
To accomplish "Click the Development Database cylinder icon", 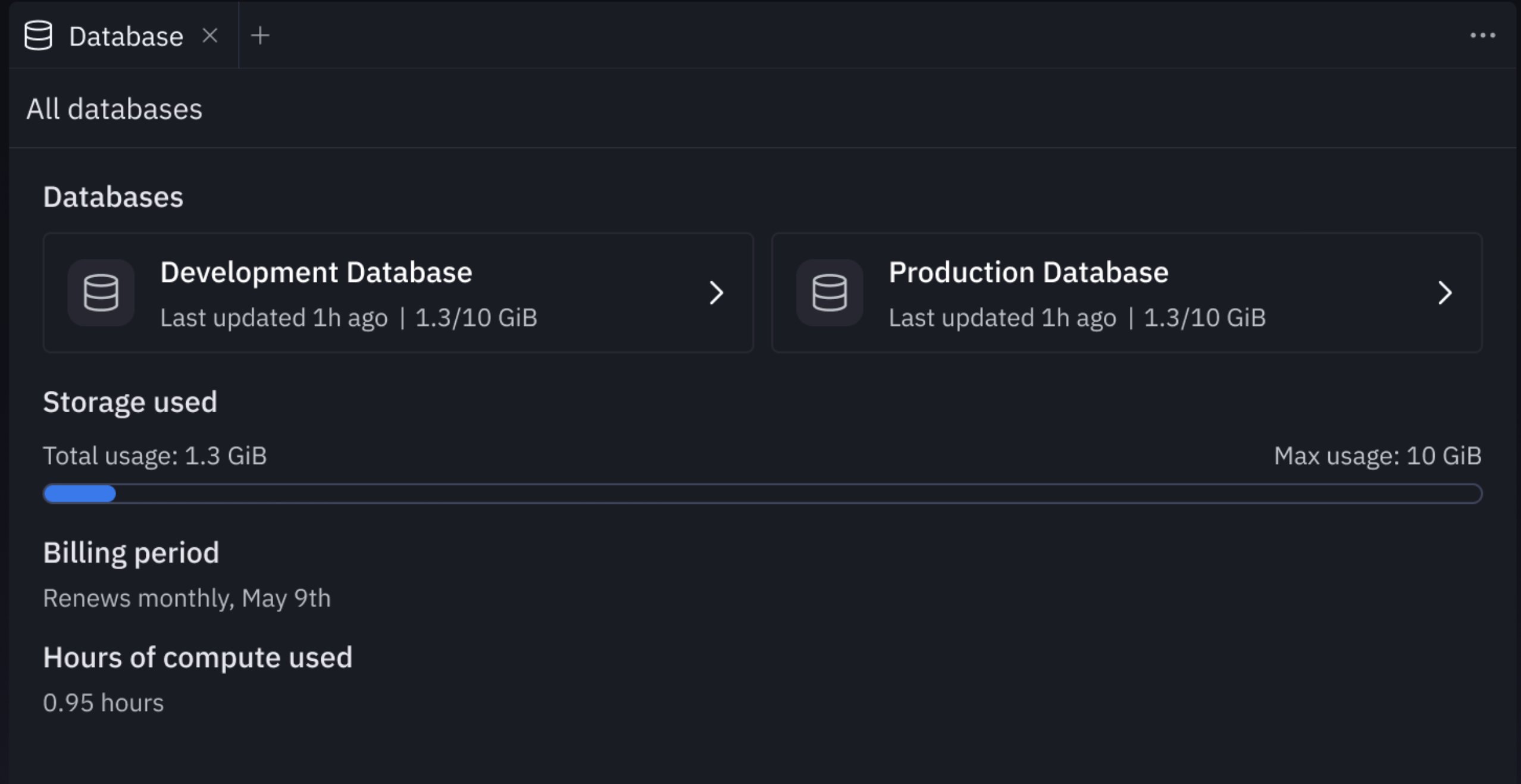I will [x=101, y=293].
